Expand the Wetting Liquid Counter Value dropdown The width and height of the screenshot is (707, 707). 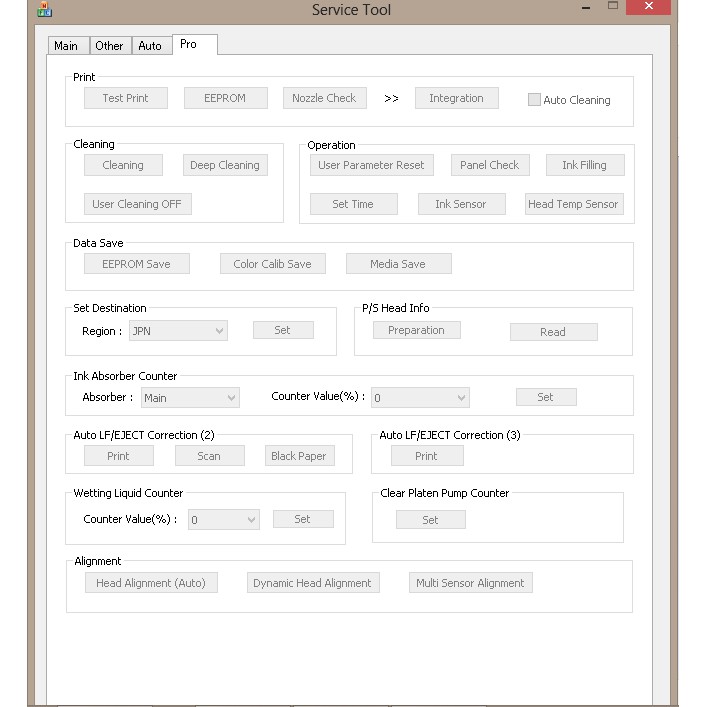point(224,520)
